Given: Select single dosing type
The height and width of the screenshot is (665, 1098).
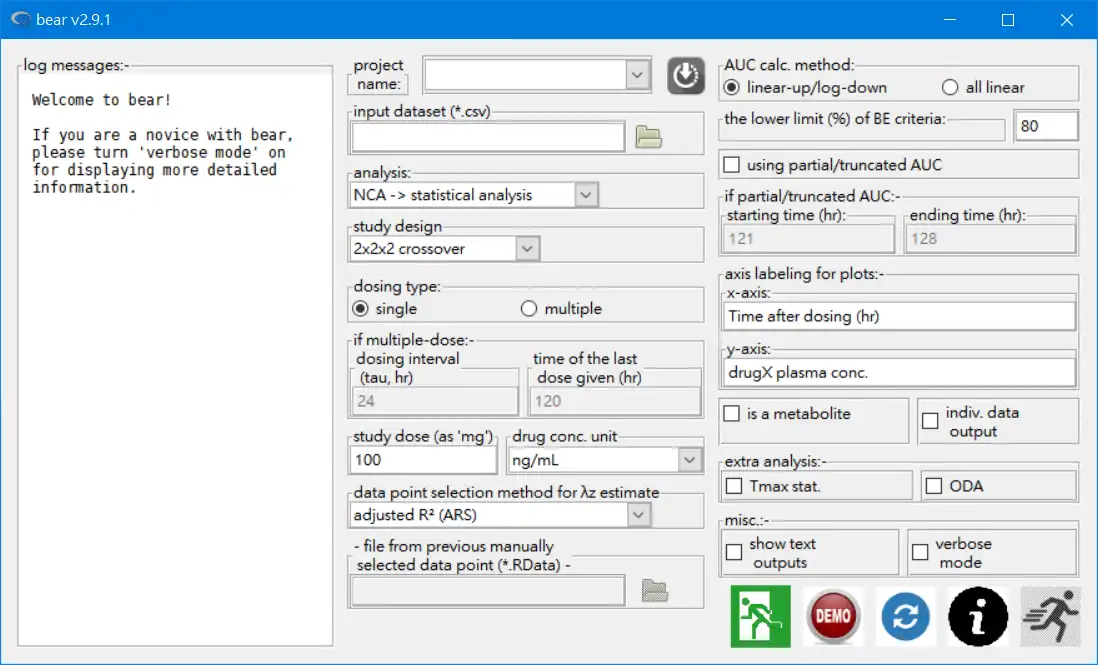Looking at the screenshot, I should click(360, 309).
